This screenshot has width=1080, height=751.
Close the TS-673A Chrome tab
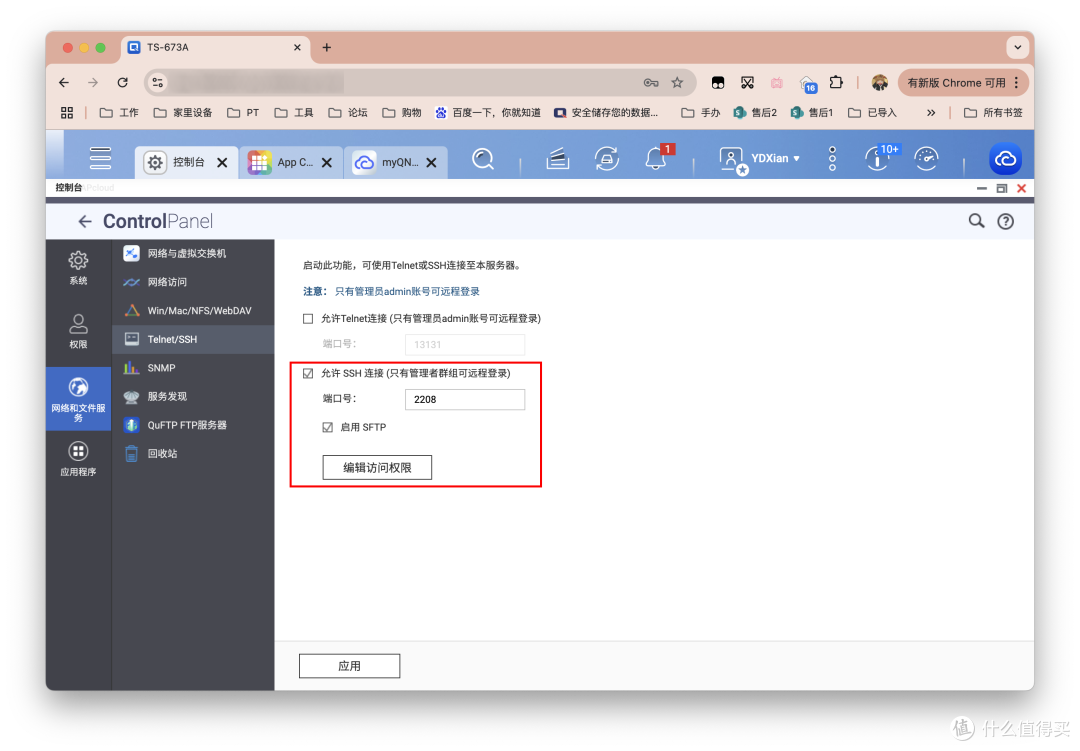[x=297, y=48]
